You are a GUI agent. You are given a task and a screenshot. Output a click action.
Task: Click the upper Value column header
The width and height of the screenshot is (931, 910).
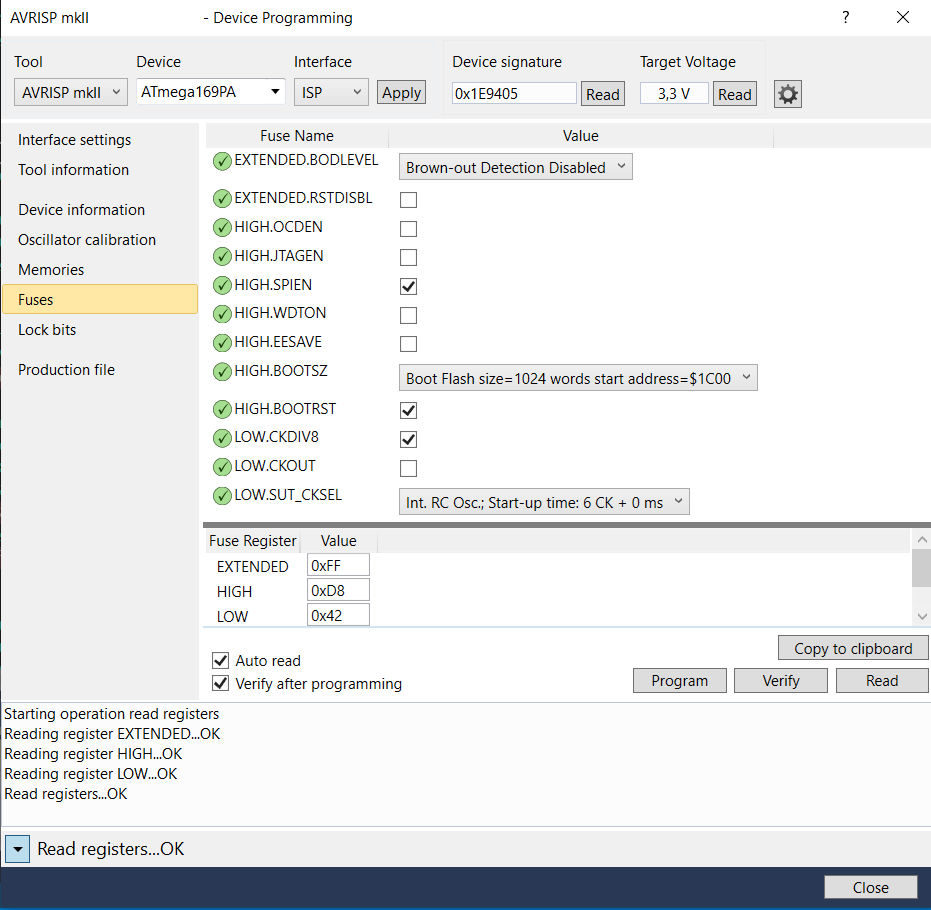pyautogui.click(x=581, y=135)
